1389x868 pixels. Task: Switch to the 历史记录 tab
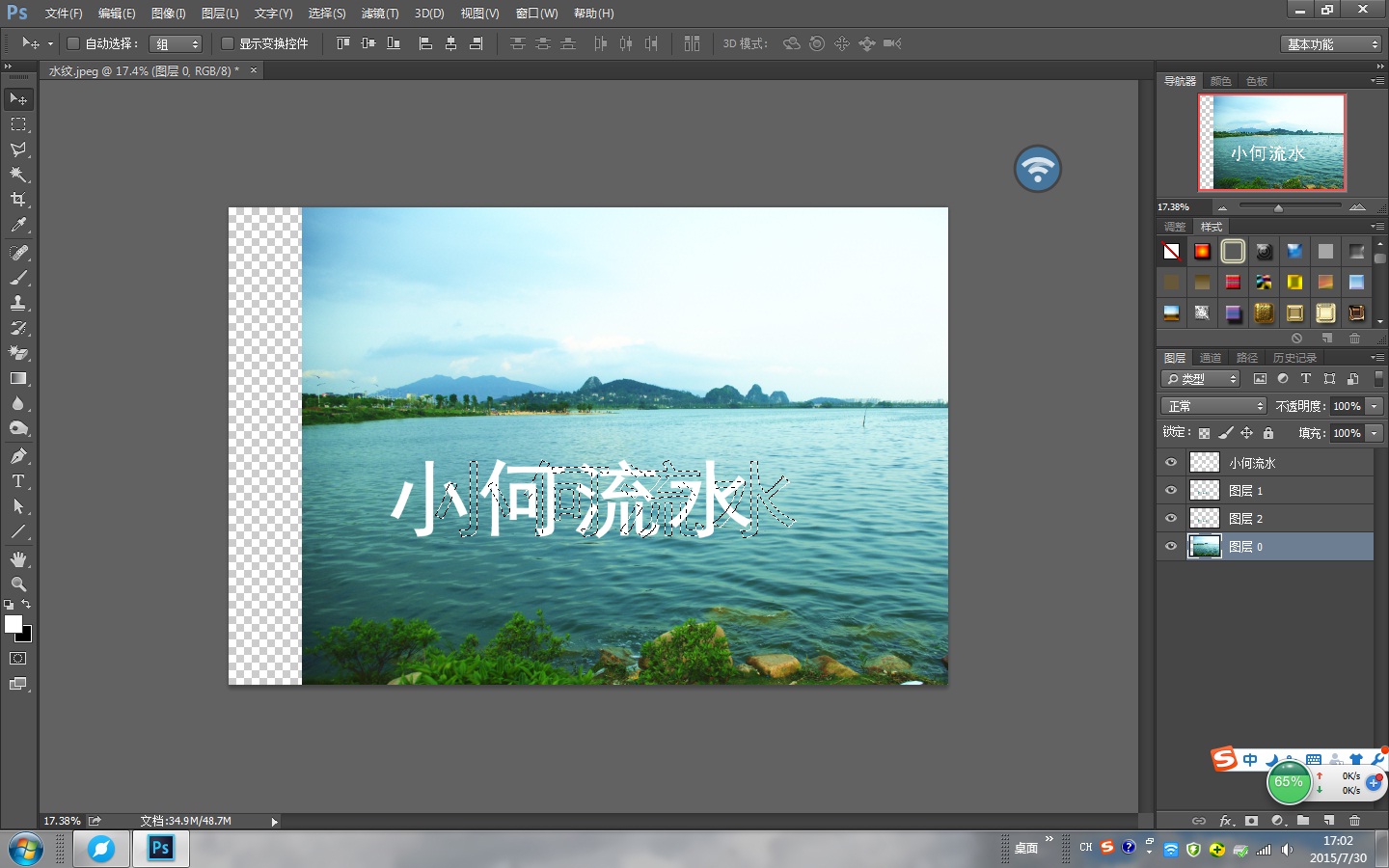[x=1294, y=358]
